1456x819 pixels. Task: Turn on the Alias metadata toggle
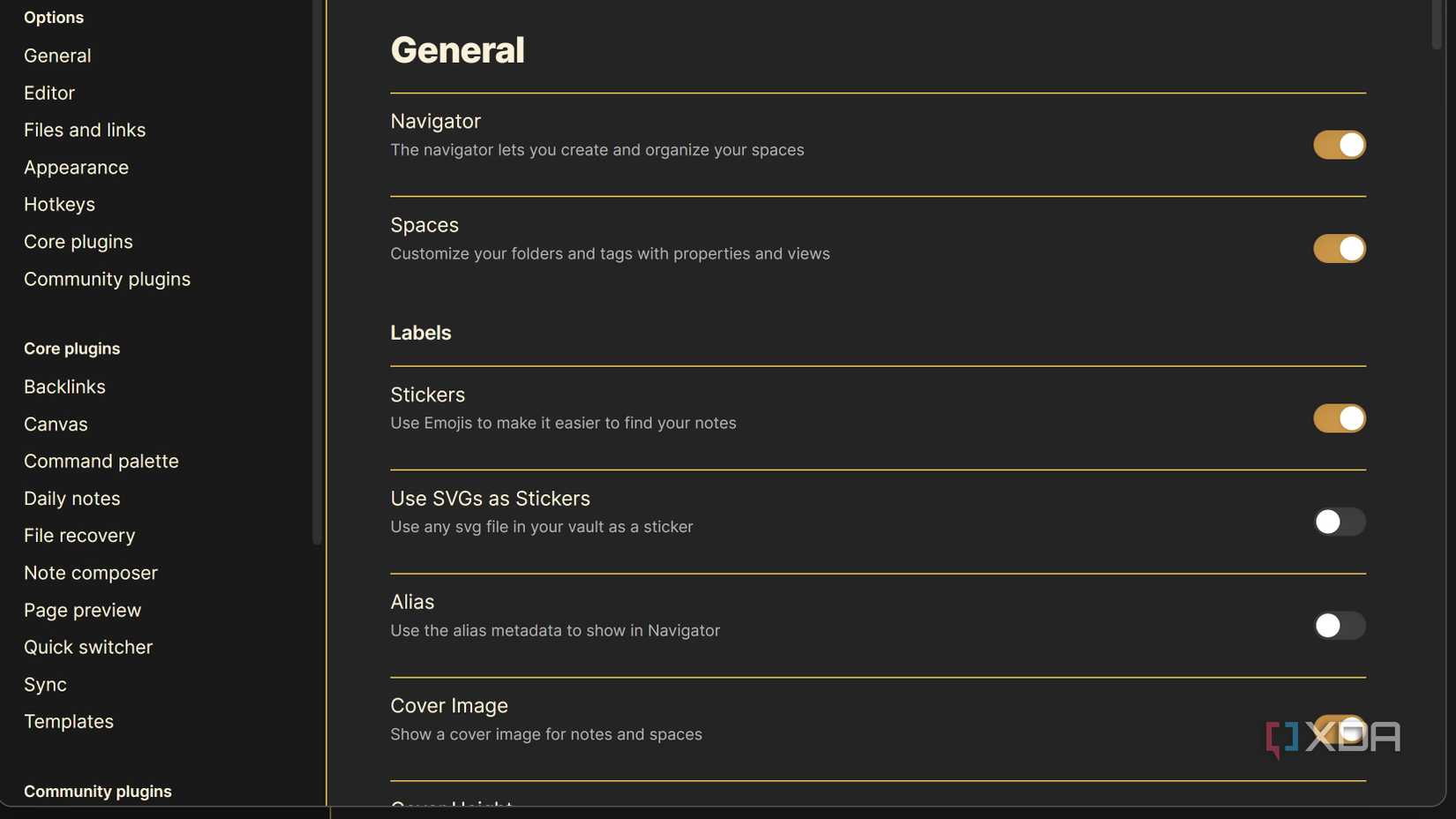[x=1339, y=625]
